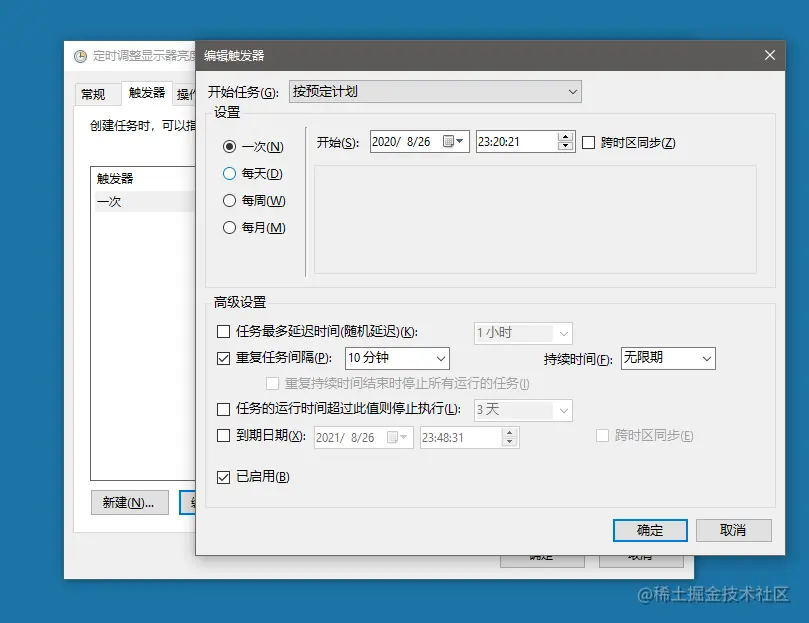This screenshot has width=809, height=623.
Task: Enable the 跨时区同步(Z) checkbox
Action: (x=588, y=142)
